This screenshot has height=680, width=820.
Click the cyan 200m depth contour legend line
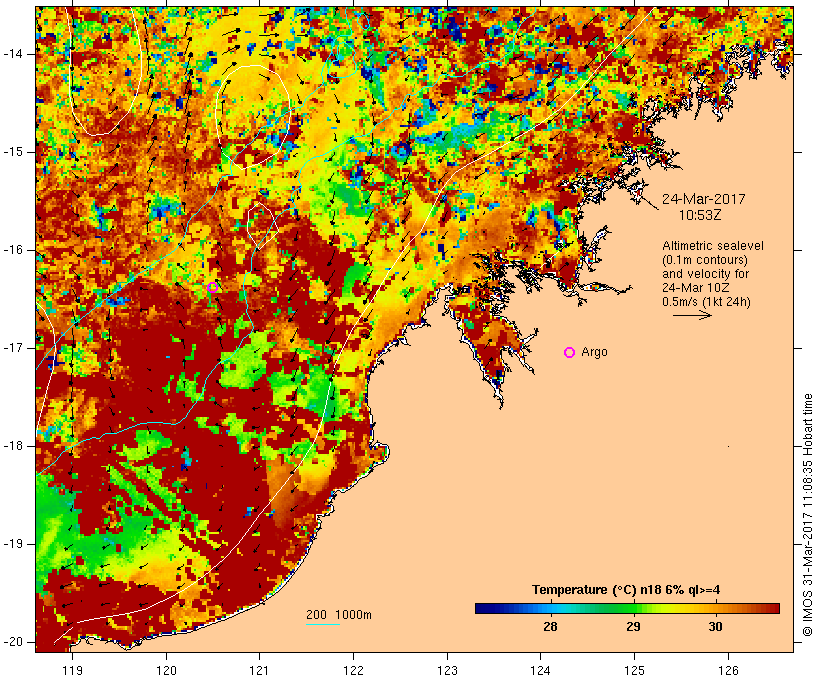point(323,624)
